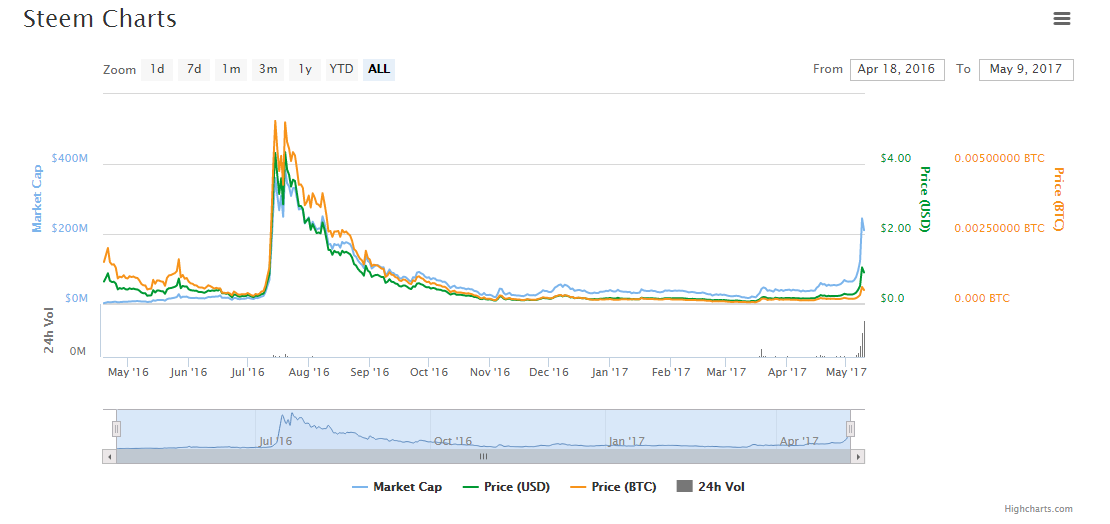
Task: Click the Oct '16 label in navigator
Action: pyautogui.click(x=452, y=441)
